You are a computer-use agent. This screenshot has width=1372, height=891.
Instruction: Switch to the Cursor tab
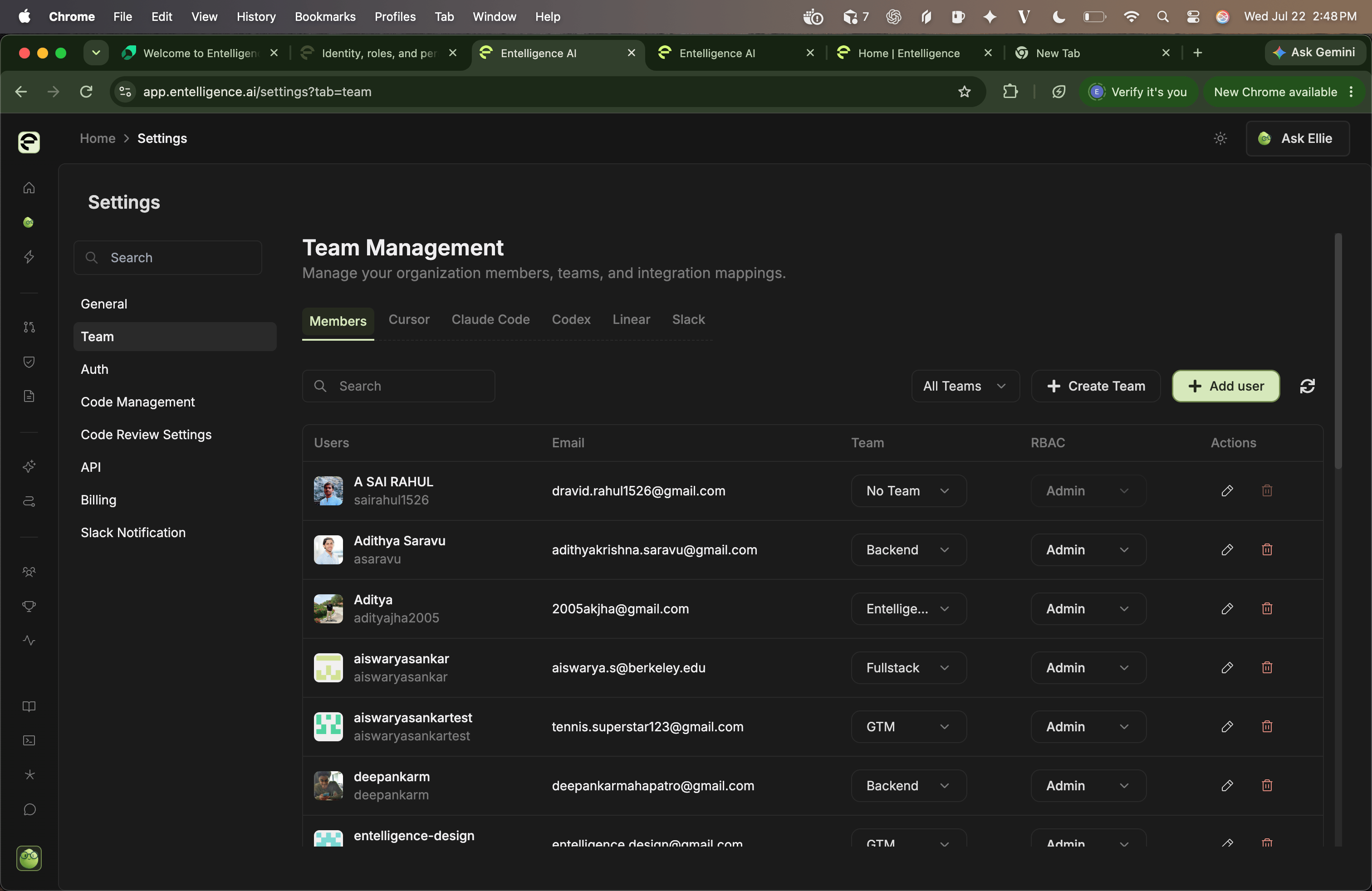(x=409, y=319)
